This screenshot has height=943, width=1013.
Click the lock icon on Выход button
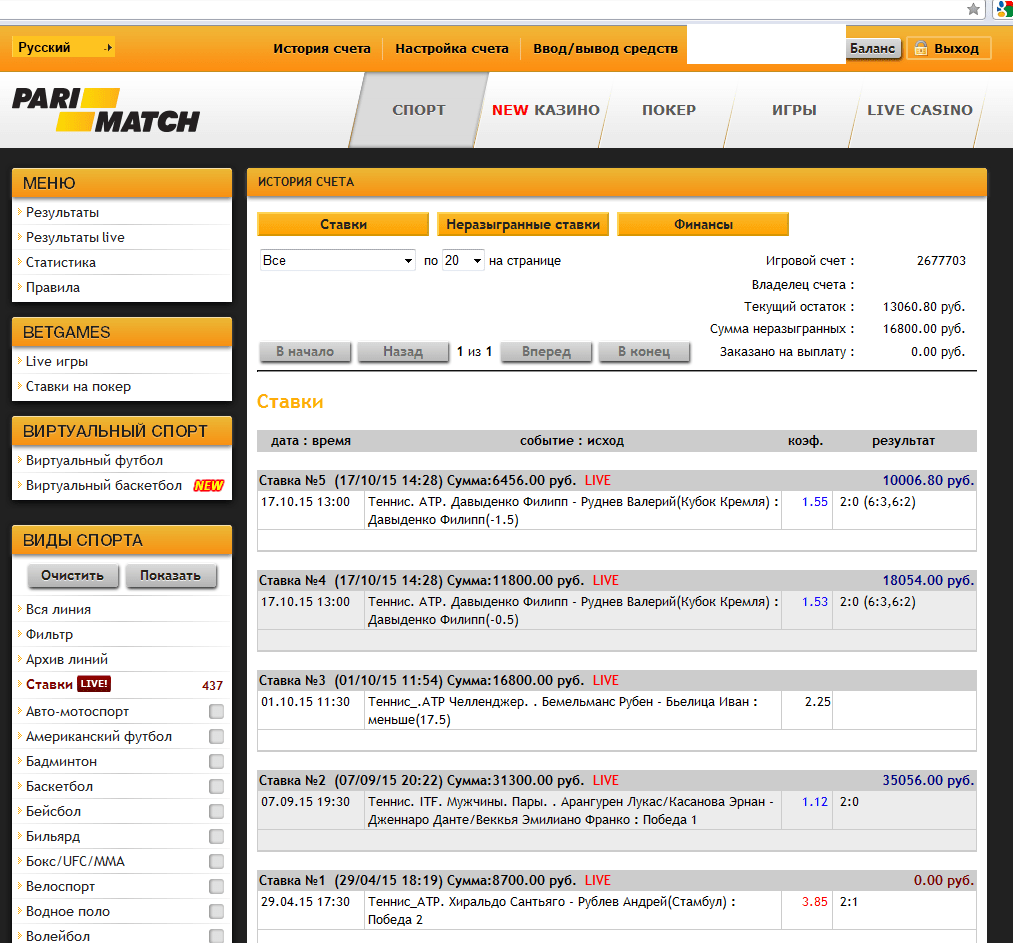920,48
